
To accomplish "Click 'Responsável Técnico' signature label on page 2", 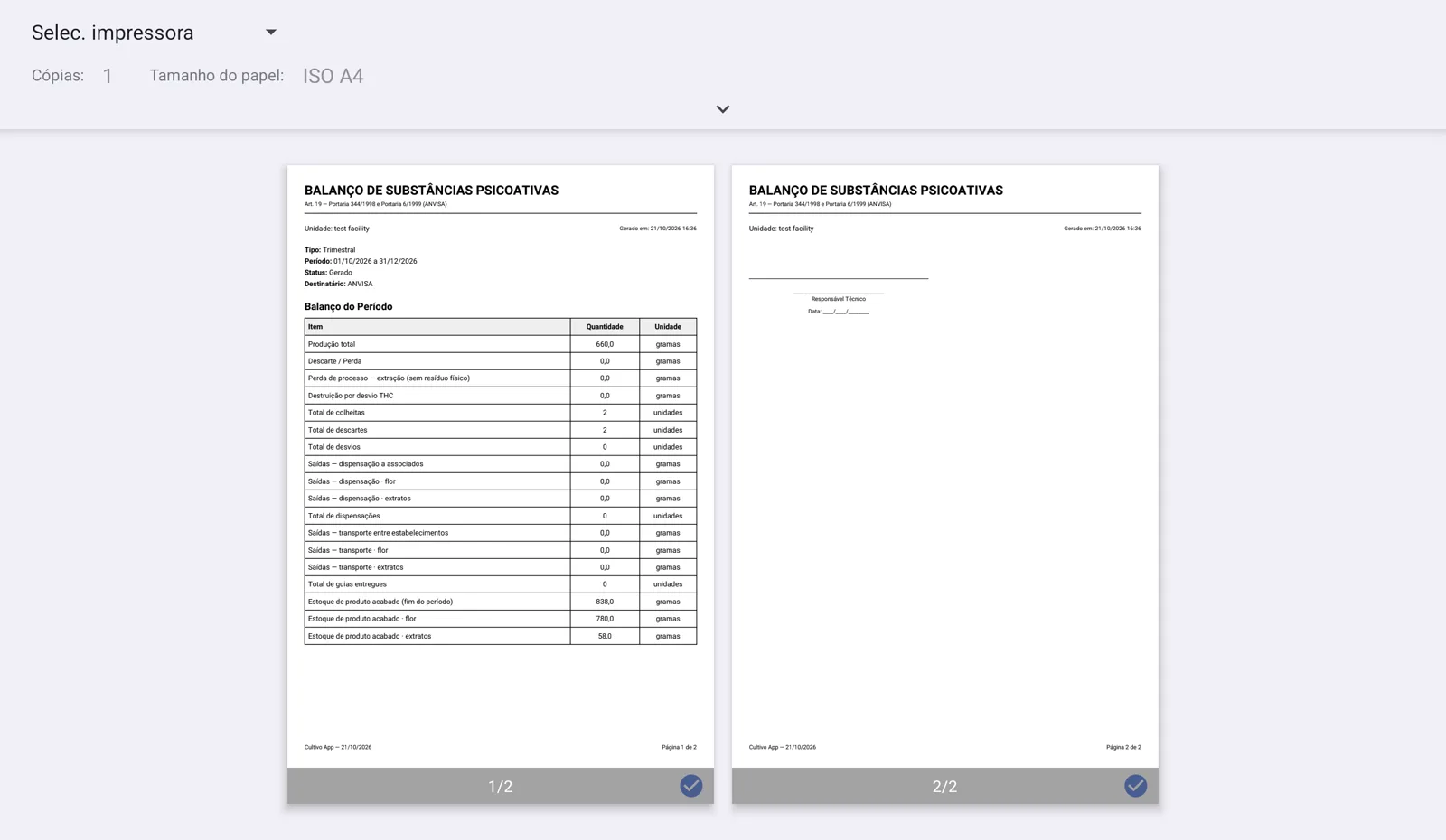I will pos(839,299).
